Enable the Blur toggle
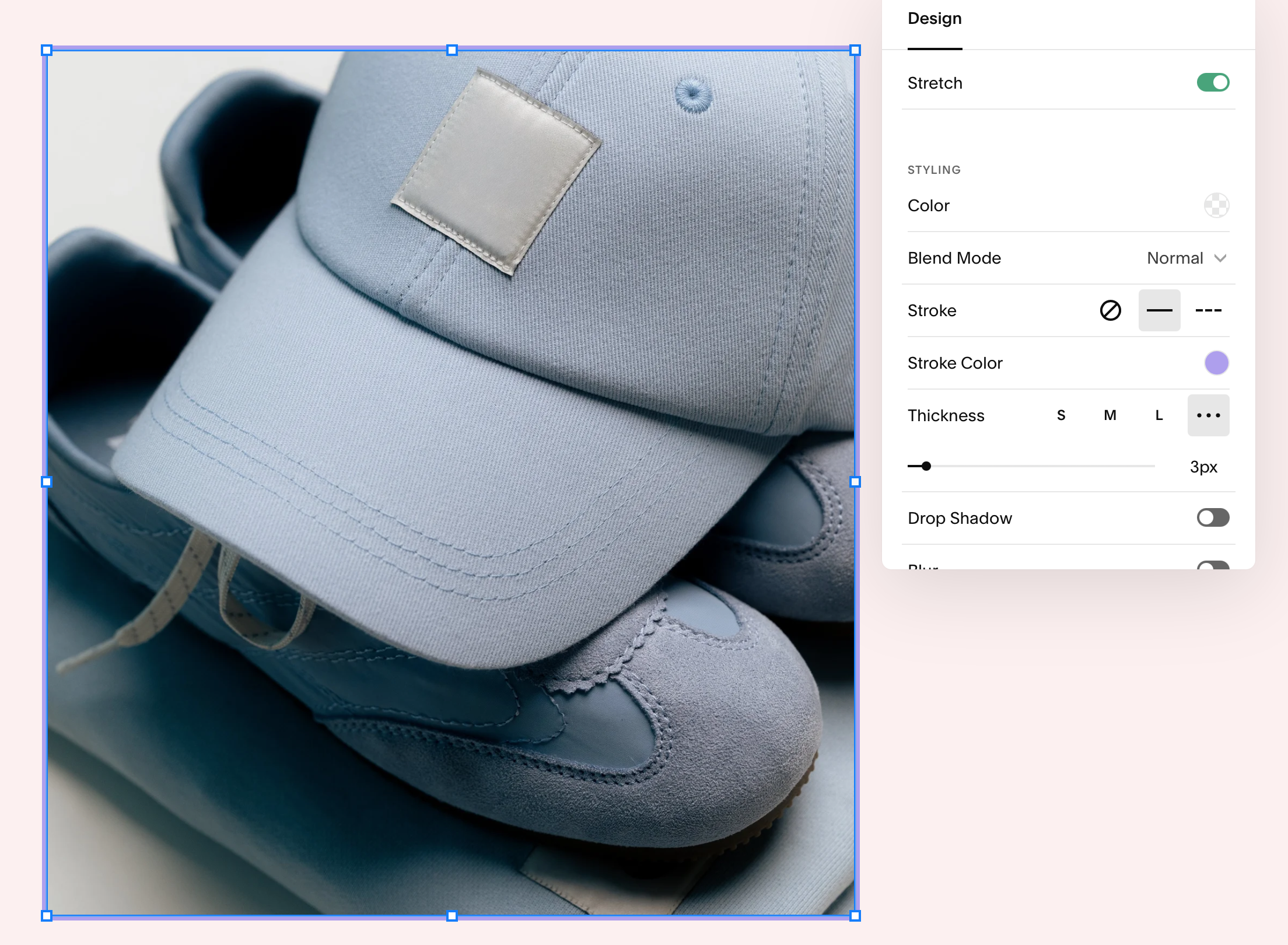Screen dimensions: 1288x945 point(1213,565)
